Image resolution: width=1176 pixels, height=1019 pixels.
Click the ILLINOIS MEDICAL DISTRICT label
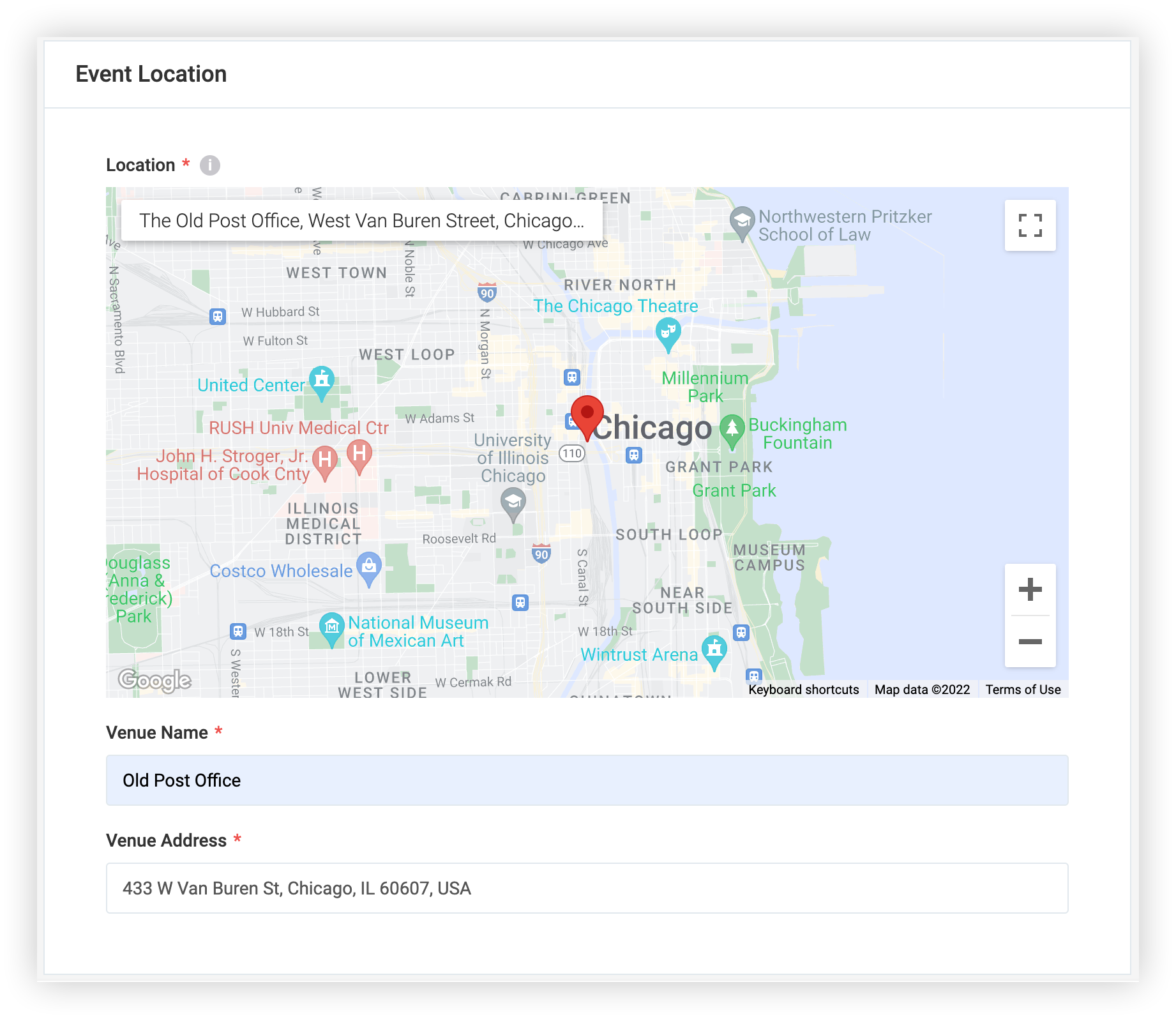(324, 524)
